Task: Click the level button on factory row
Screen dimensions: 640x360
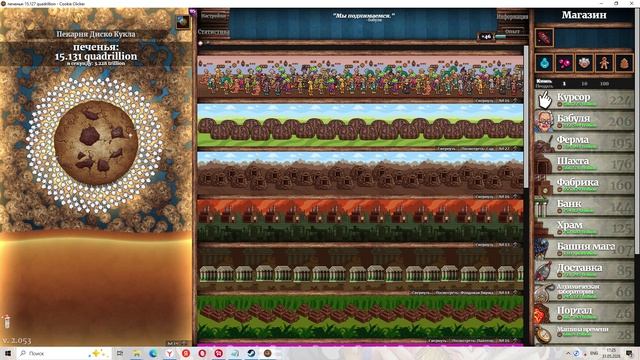Action: (x=504, y=245)
